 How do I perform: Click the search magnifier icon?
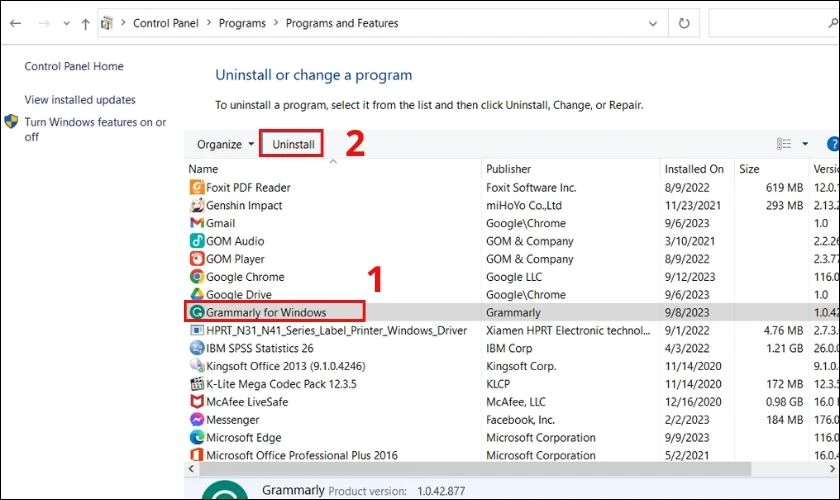[833, 23]
